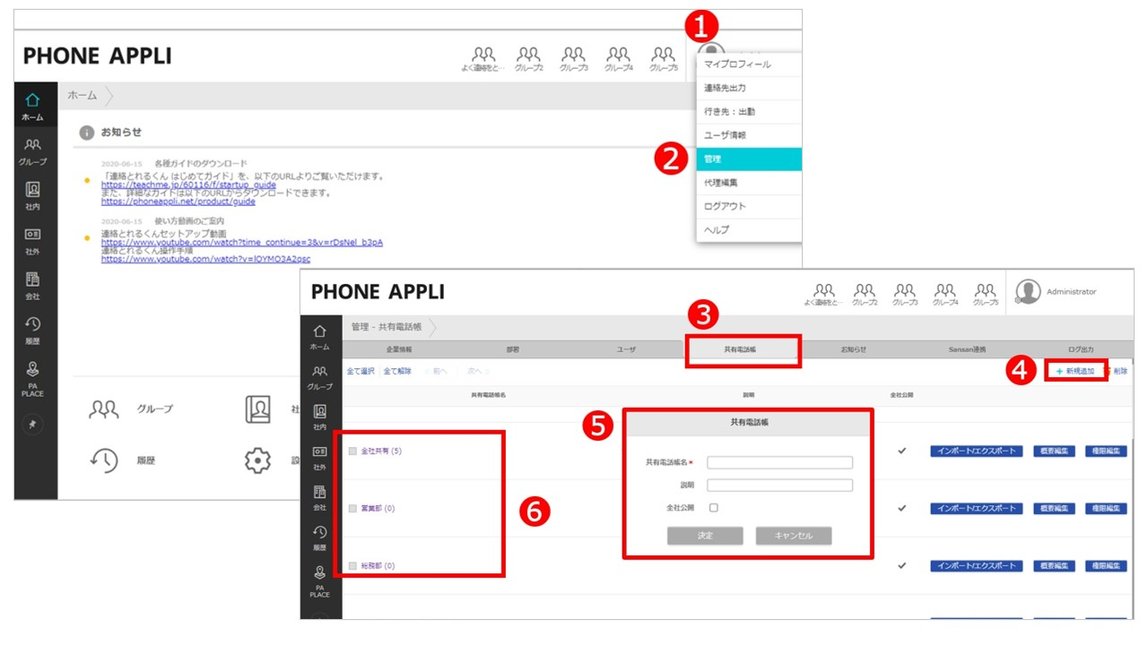The width and height of the screenshot is (1148, 645).
Task: Open the 全社共有 (5) phonebook link
Action: (x=381, y=451)
